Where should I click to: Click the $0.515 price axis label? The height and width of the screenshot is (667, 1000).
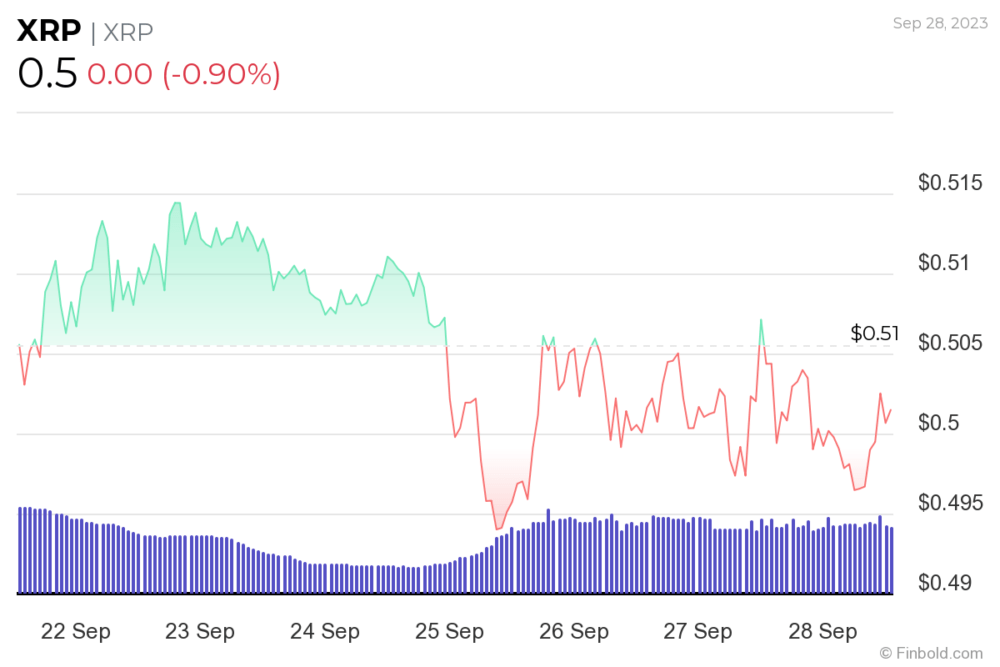pyautogui.click(x=950, y=183)
